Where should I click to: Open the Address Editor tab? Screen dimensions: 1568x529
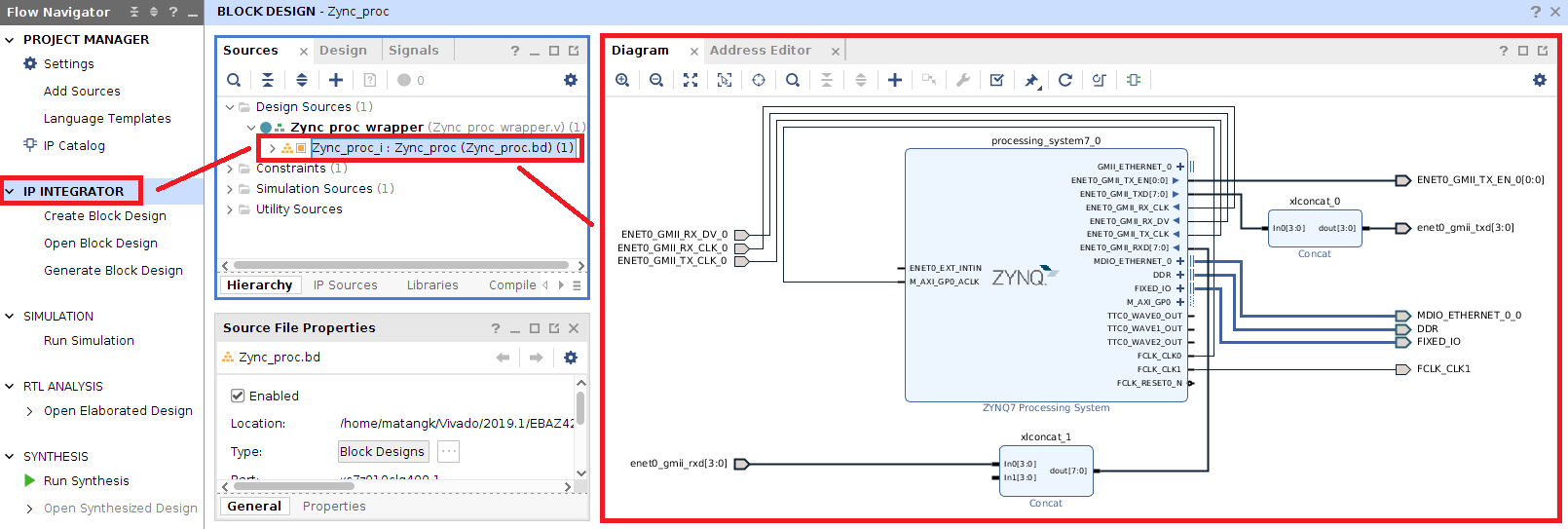pyautogui.click(x=761, y=51)
